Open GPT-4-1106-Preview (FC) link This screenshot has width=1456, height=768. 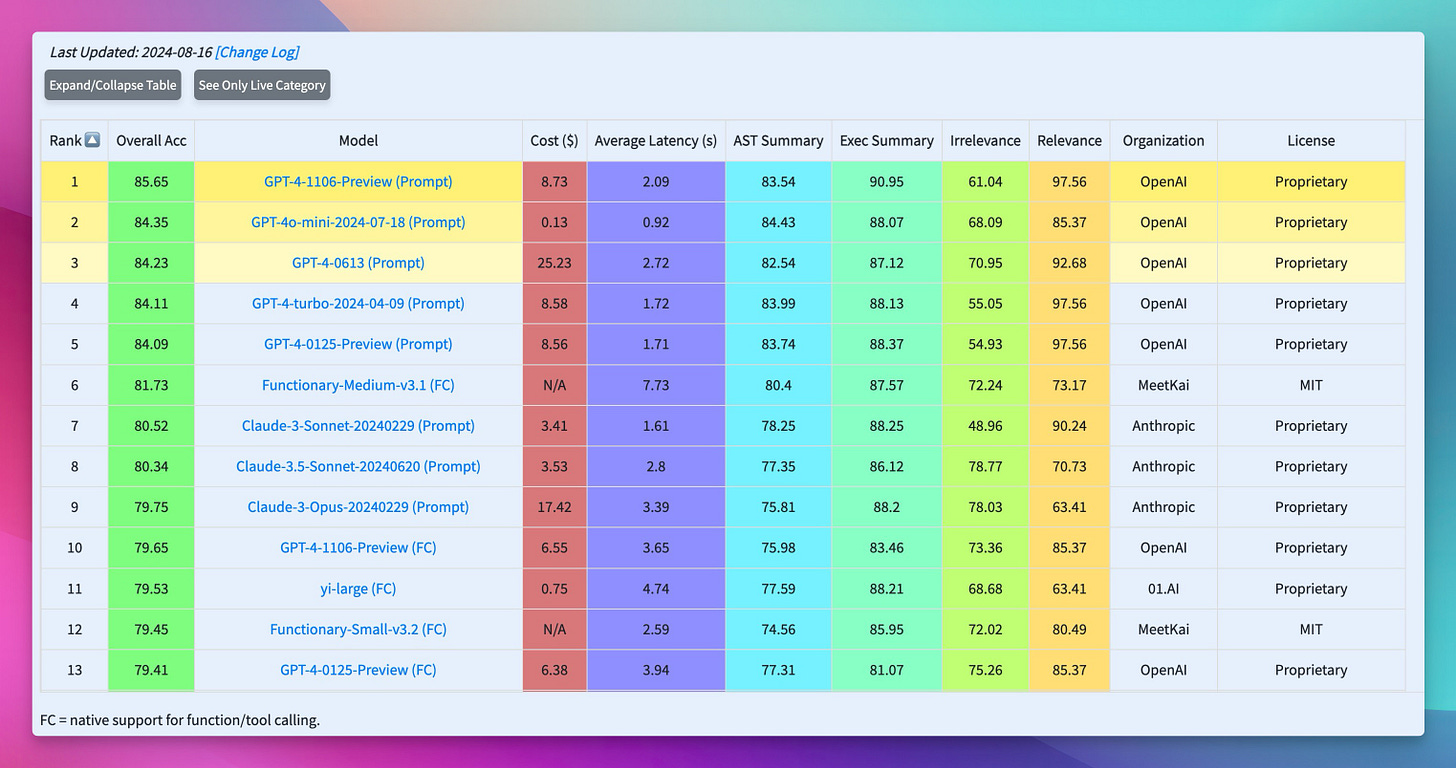pyautogui.click(x=358, y=548)
